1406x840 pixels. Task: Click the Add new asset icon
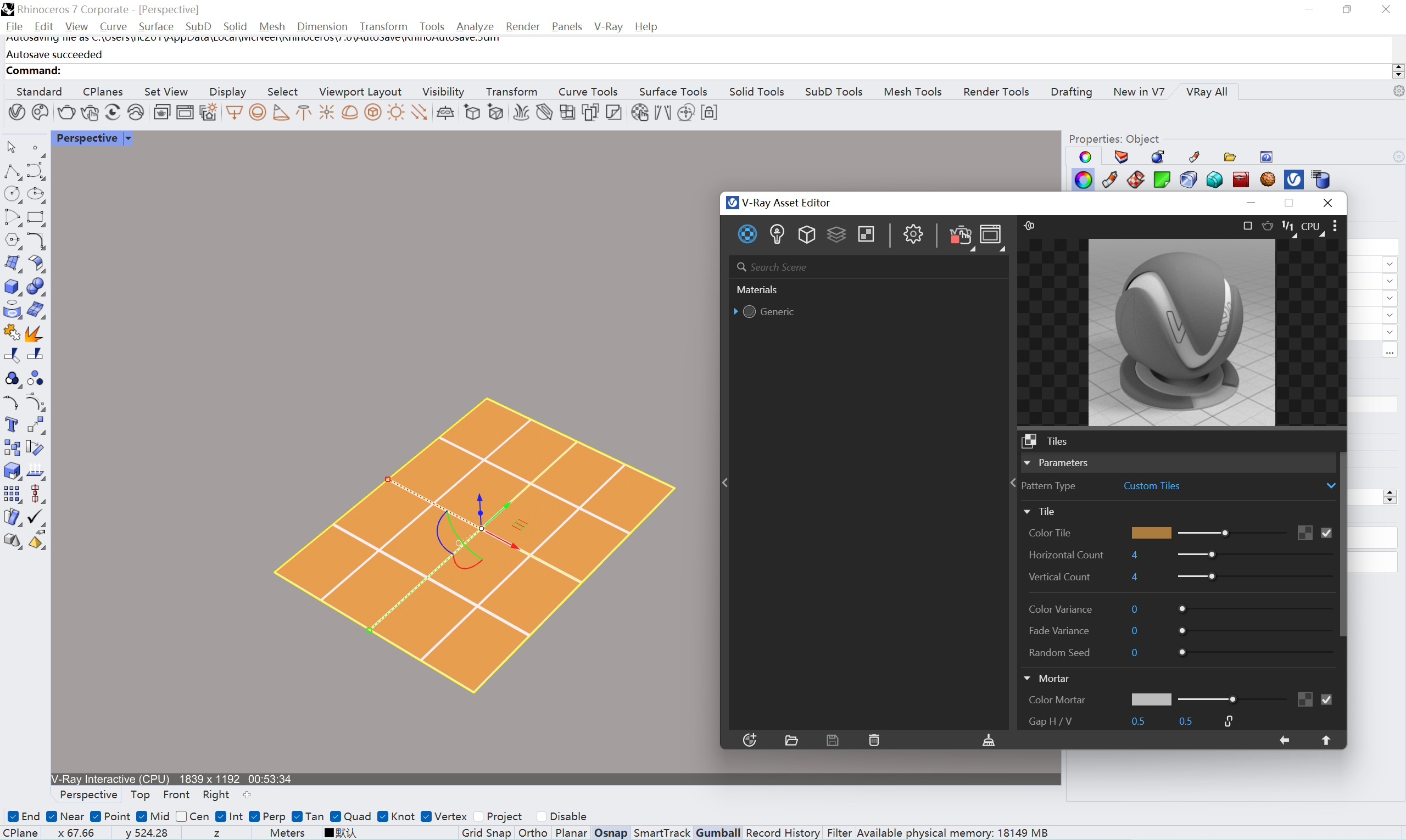[x=749, y=740]
